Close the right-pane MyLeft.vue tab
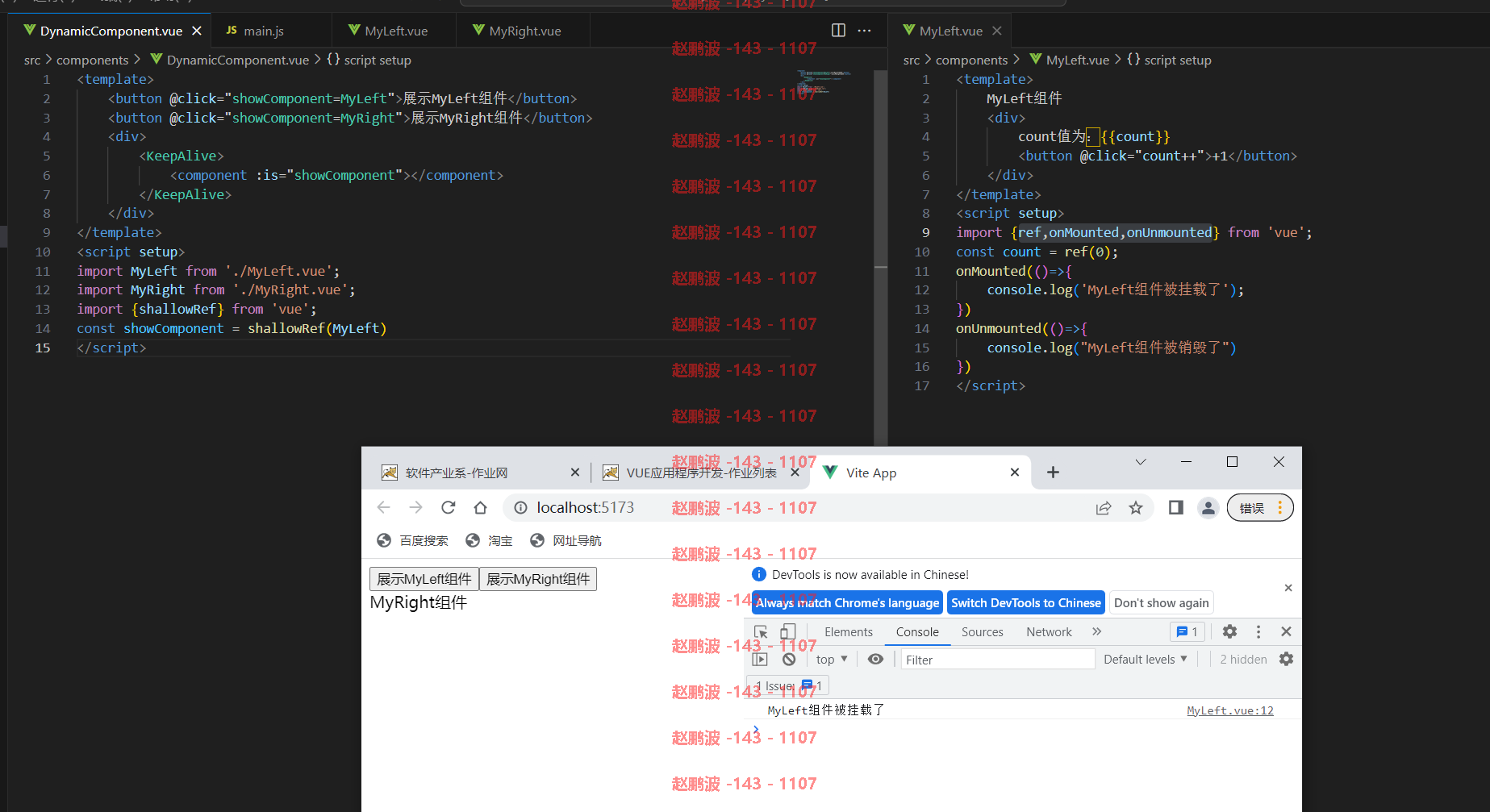Viewport: 1490px width, 812px height. (x=997, y=31)
